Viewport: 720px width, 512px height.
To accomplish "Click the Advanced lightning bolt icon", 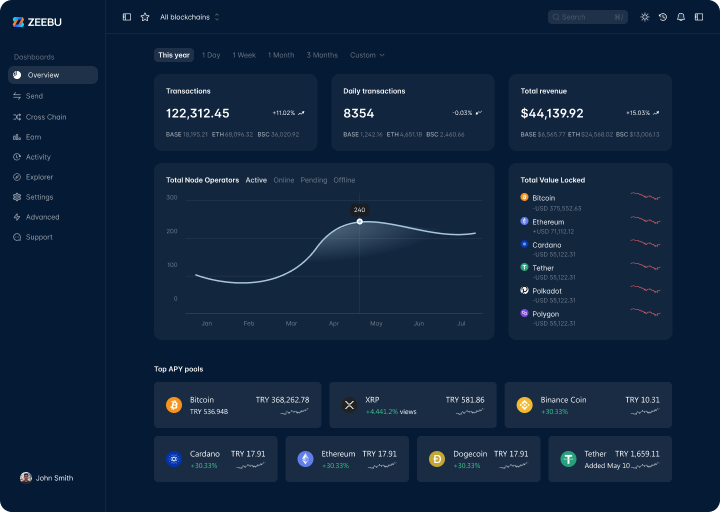I will tap(17, 217).
